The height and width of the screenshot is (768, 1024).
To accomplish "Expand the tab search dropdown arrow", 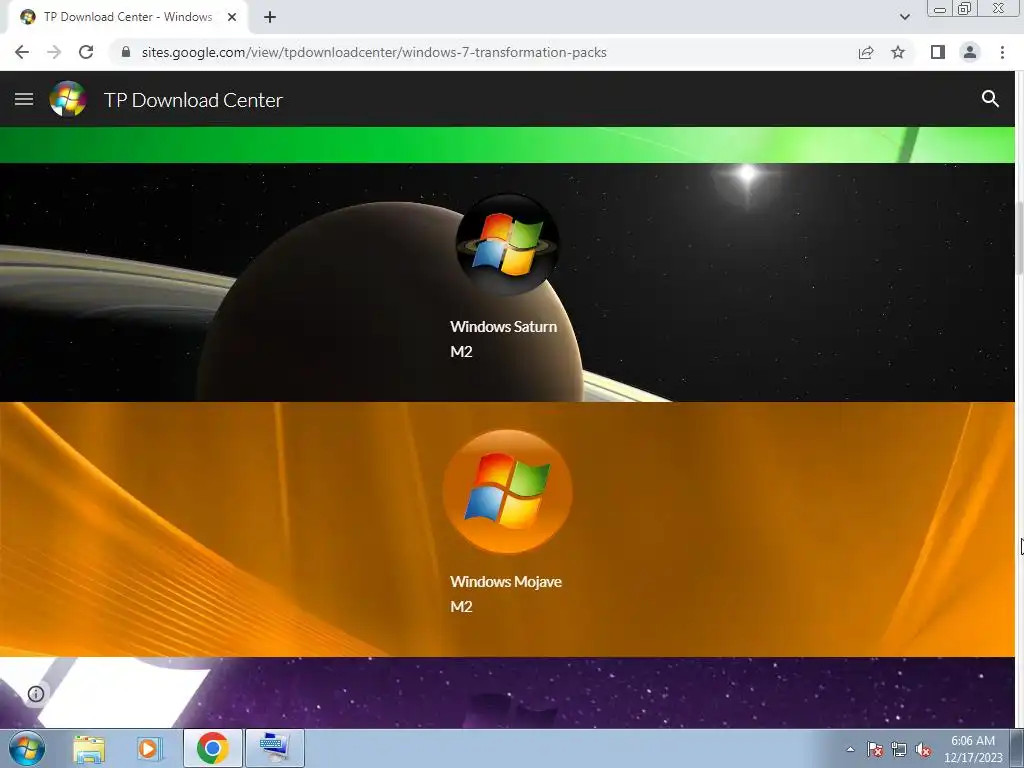I will (x=904, y=17).
